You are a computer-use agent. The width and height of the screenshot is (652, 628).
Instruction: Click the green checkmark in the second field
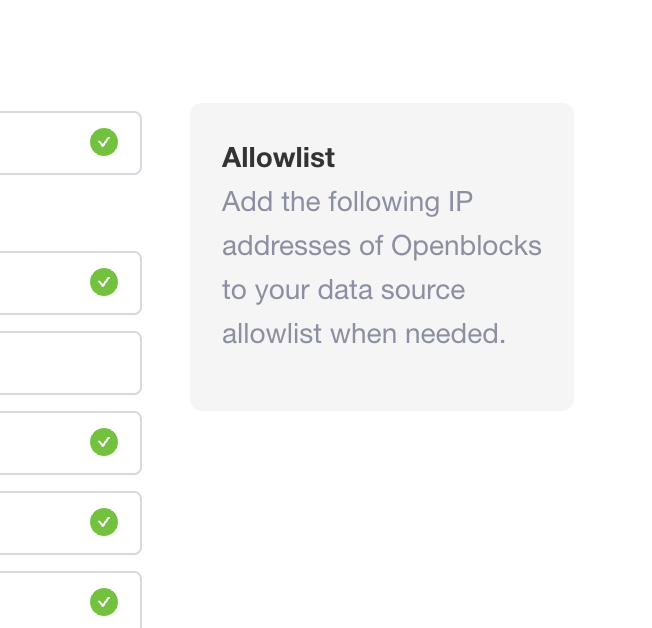click(104, 282)
